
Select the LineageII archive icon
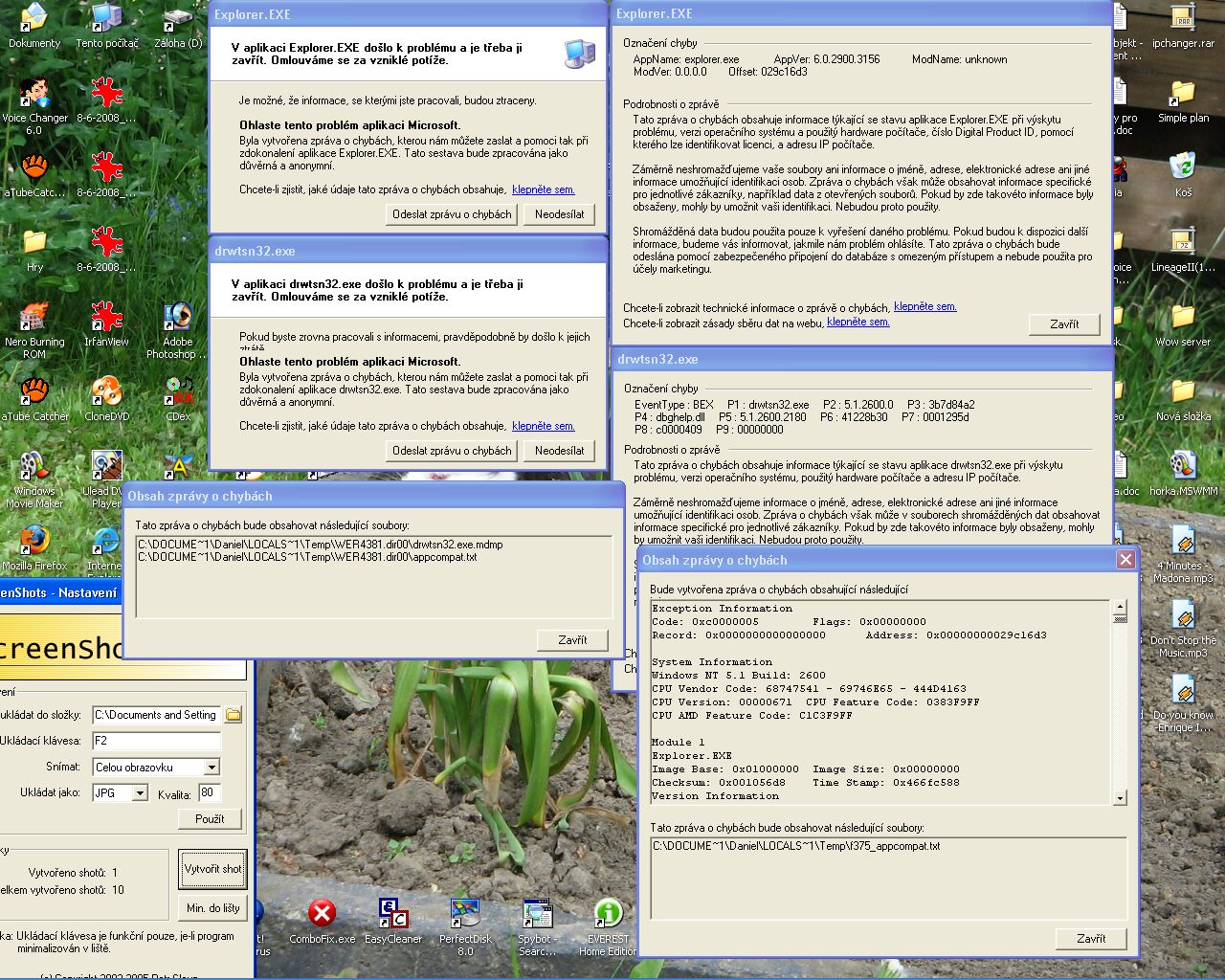[1183, 250]
